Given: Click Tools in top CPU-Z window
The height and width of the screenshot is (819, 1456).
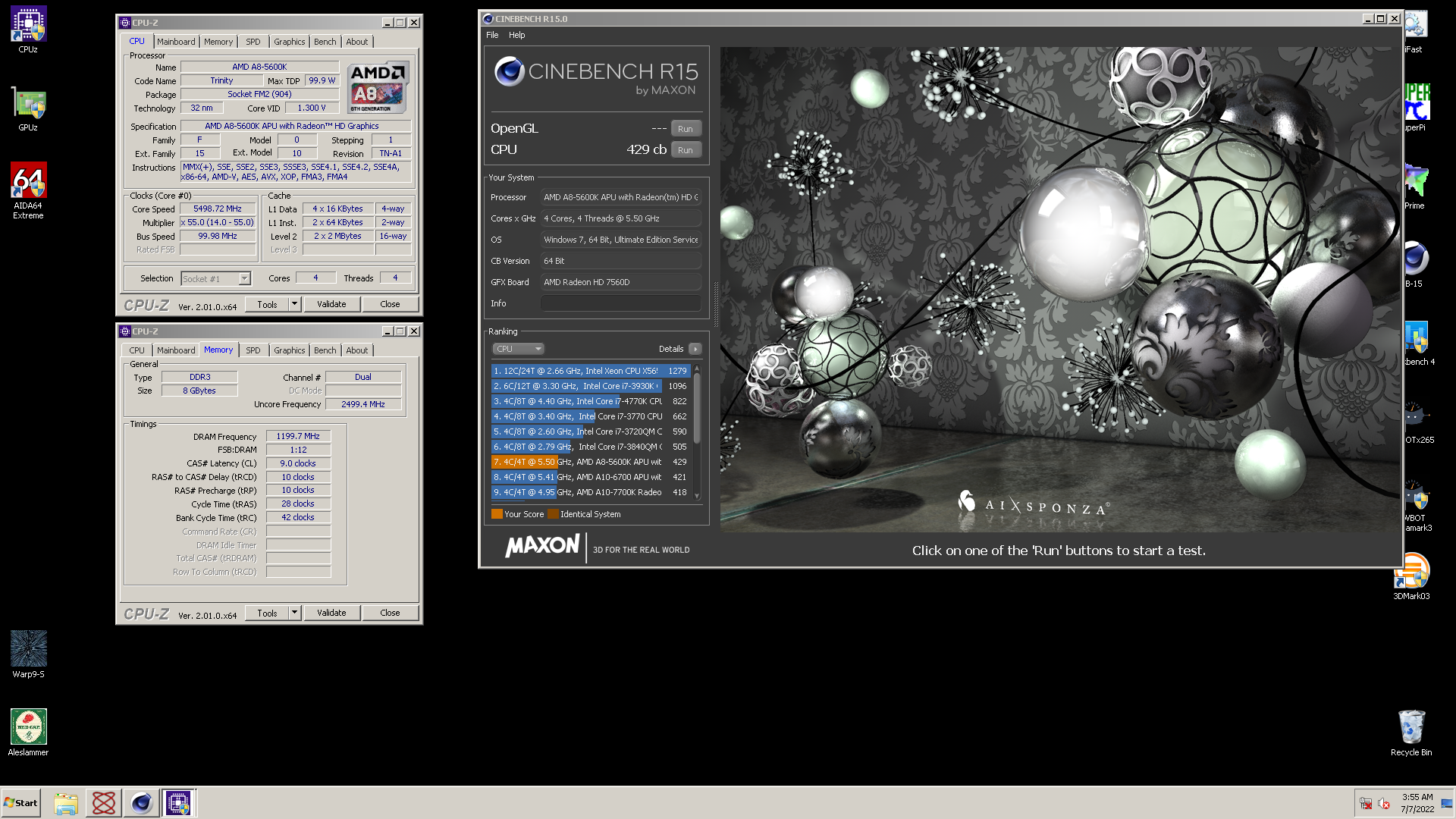Looking at the screenshot, I should pyautogui.click(x=267, y=304).
